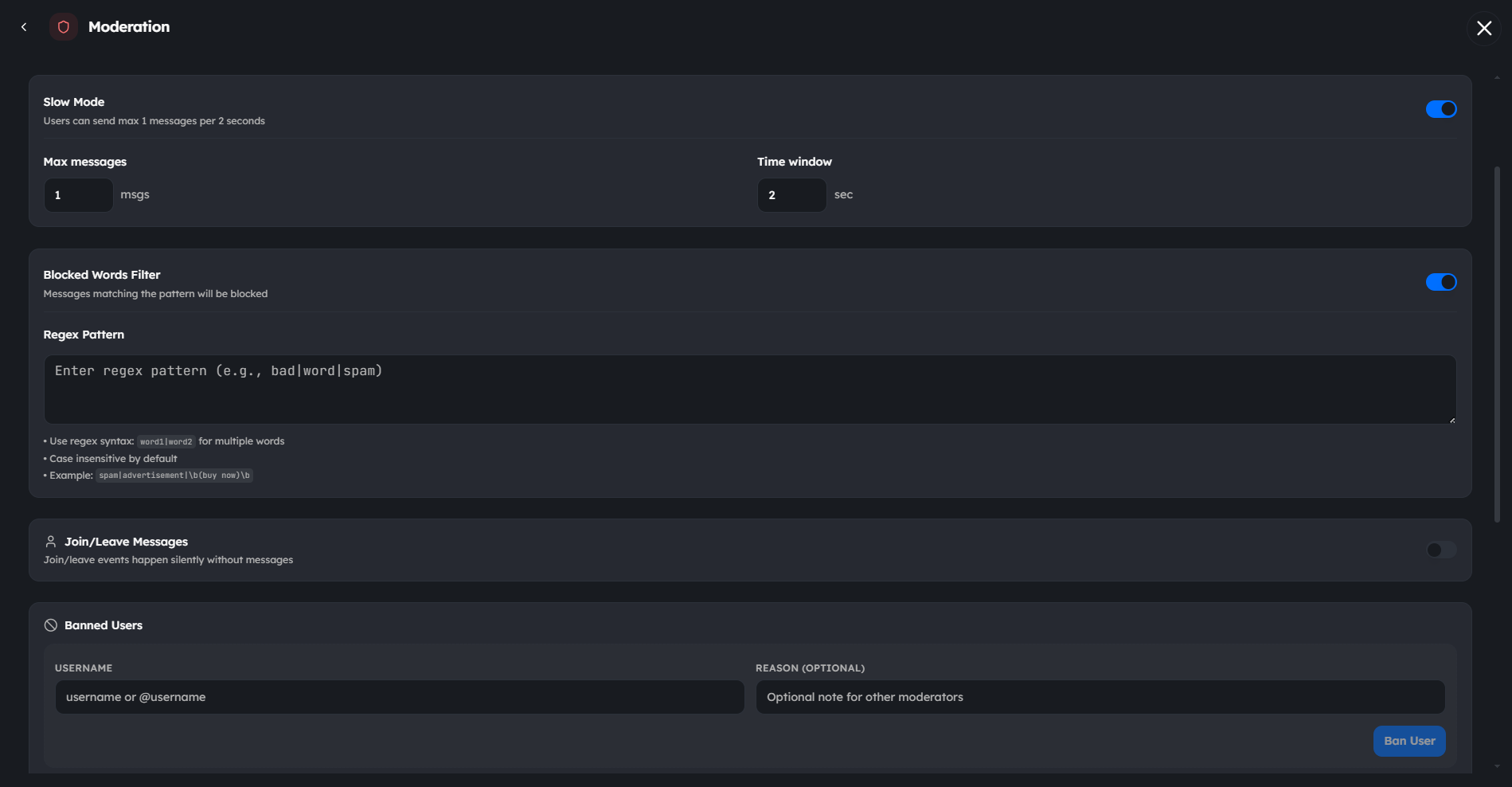Viewport: 1512px width, 787px height.
Task: Click the username or @username field
Action: click(x=398, y=696)
